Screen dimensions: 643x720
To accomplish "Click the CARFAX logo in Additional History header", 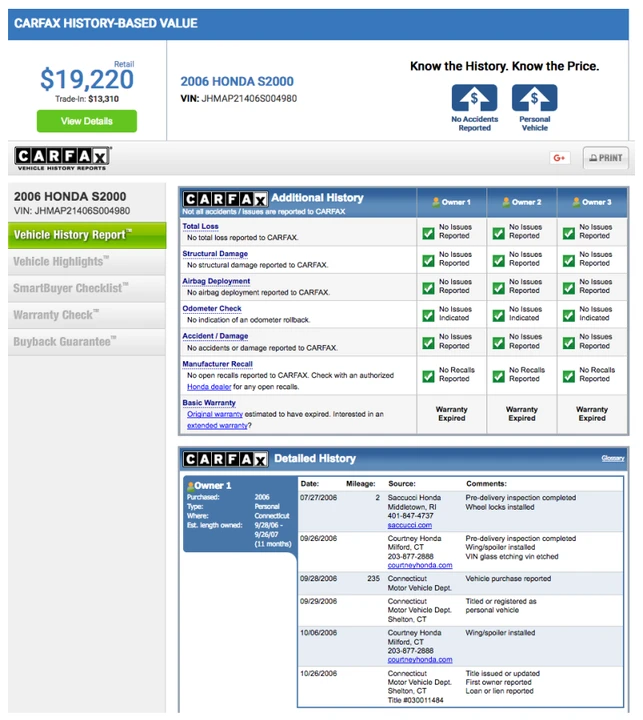I will (x=225, y=199).
